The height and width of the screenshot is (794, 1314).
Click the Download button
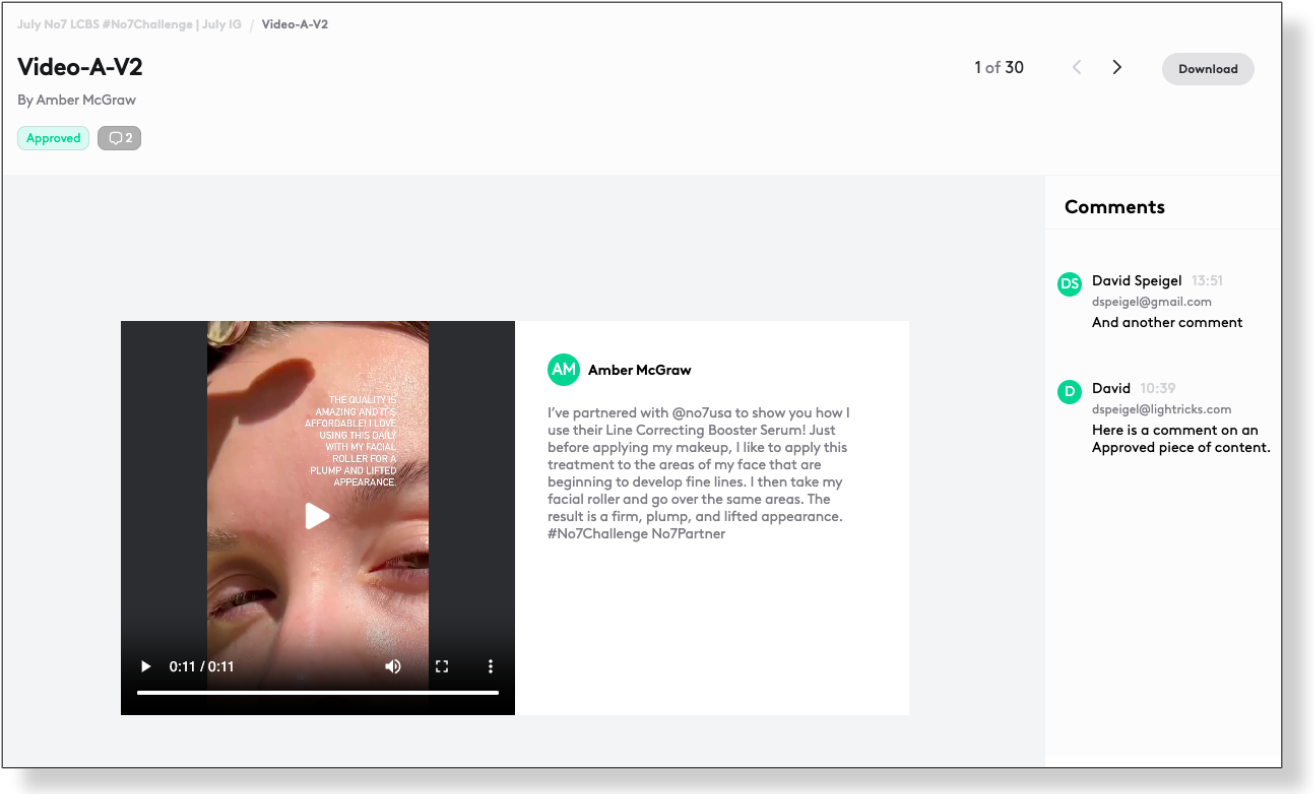pos(1207,69)
